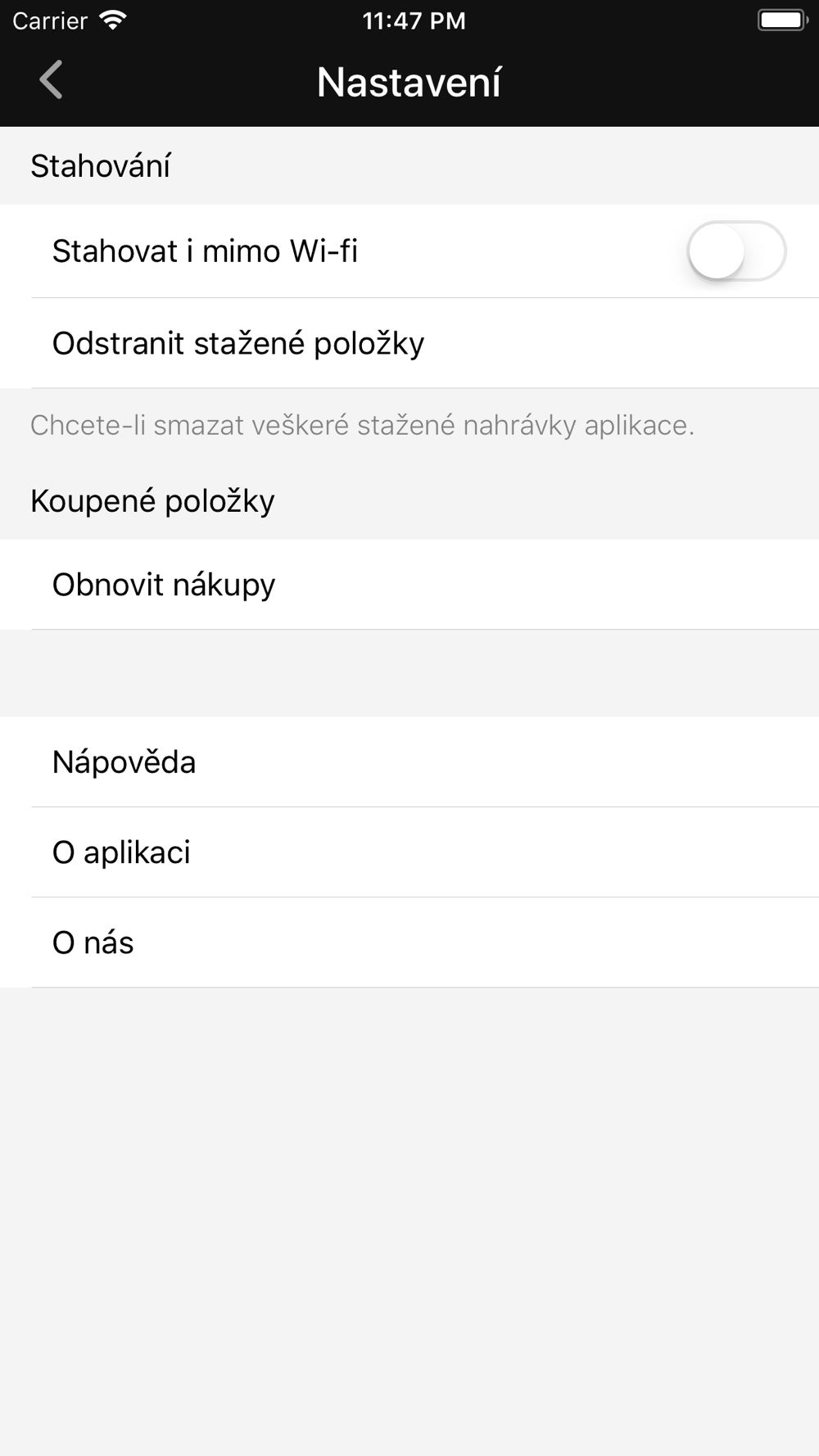The width and height of the screenshot is (819, 1456).
Task: Choose Obnovit nákupy to restore purchases
Action: pyautogui.click(x=409, y=584)
